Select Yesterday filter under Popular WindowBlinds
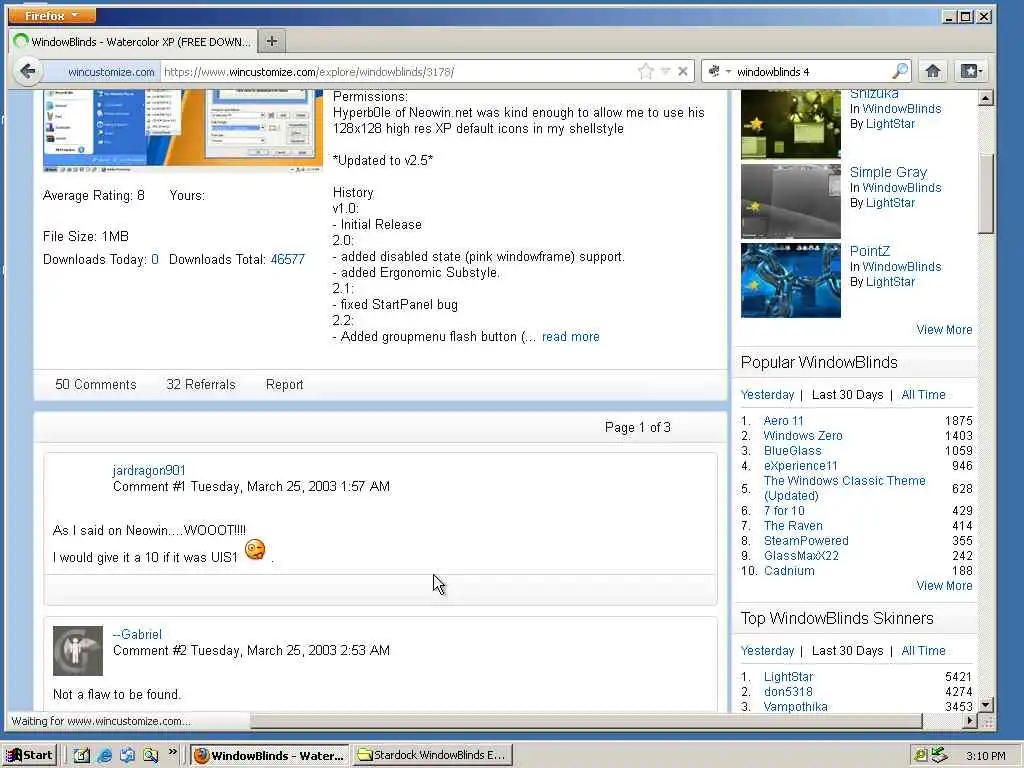1024x768 pixels. click(x=767, y=395)
